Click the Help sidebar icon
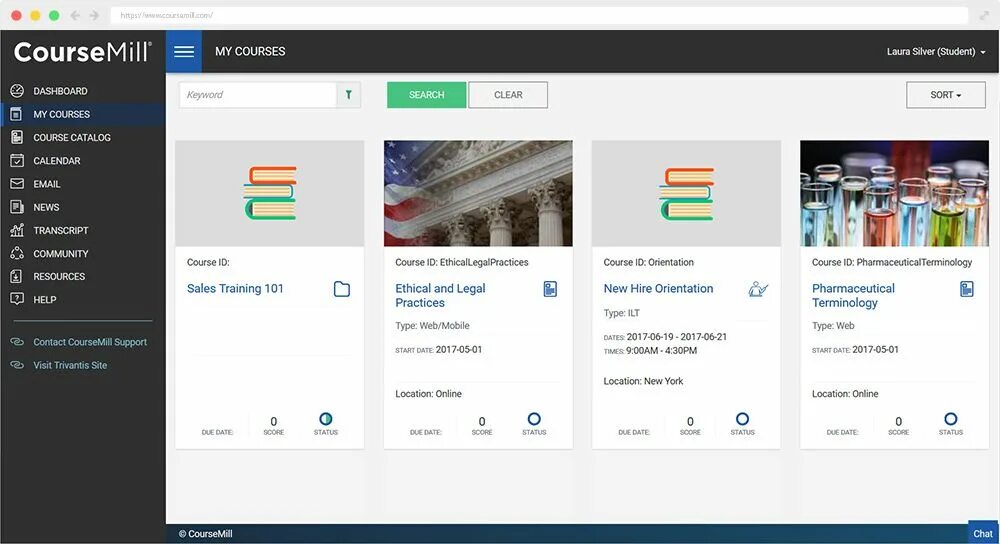The image size is (1000, 544). coord(17,299)
